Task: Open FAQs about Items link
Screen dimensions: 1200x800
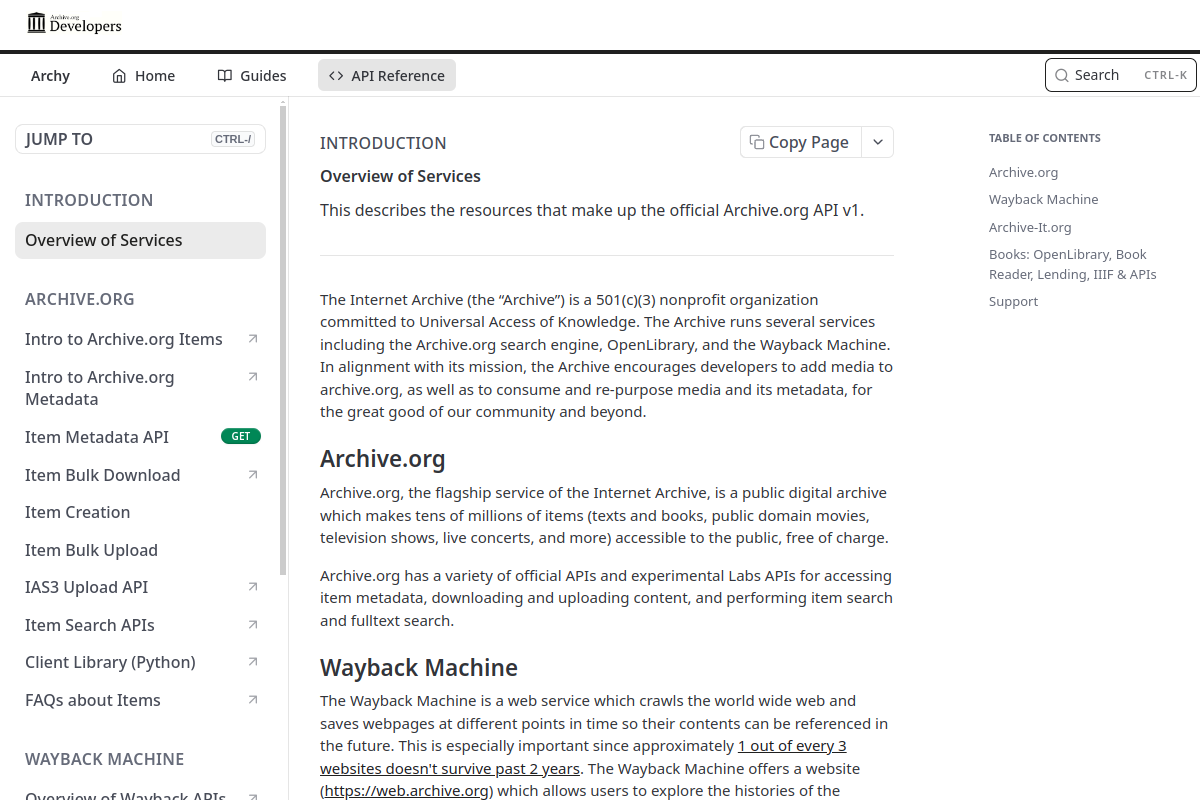Action: pos(140,700)
